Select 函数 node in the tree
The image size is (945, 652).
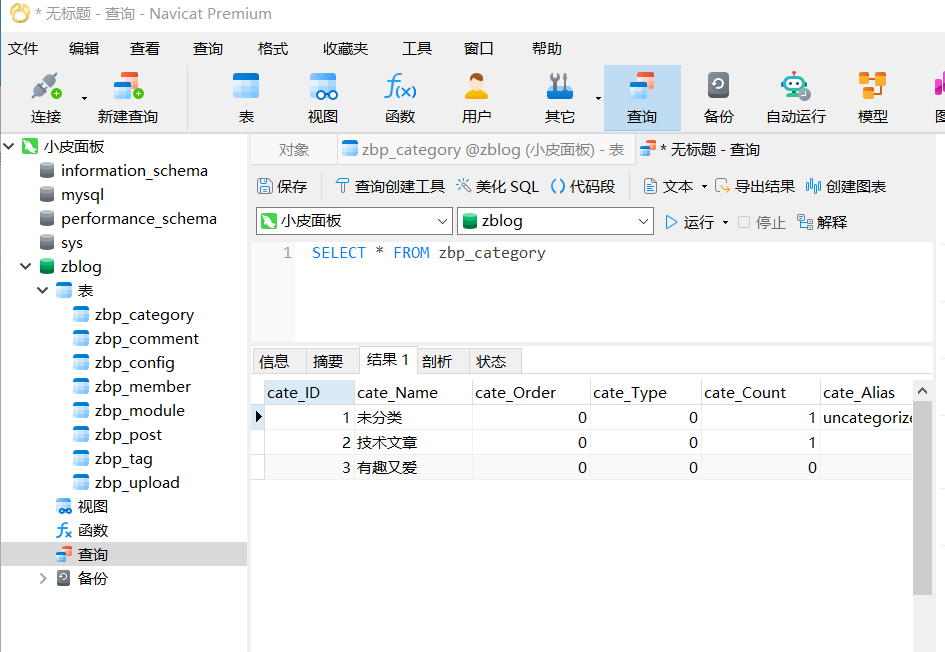pos(92,530)
